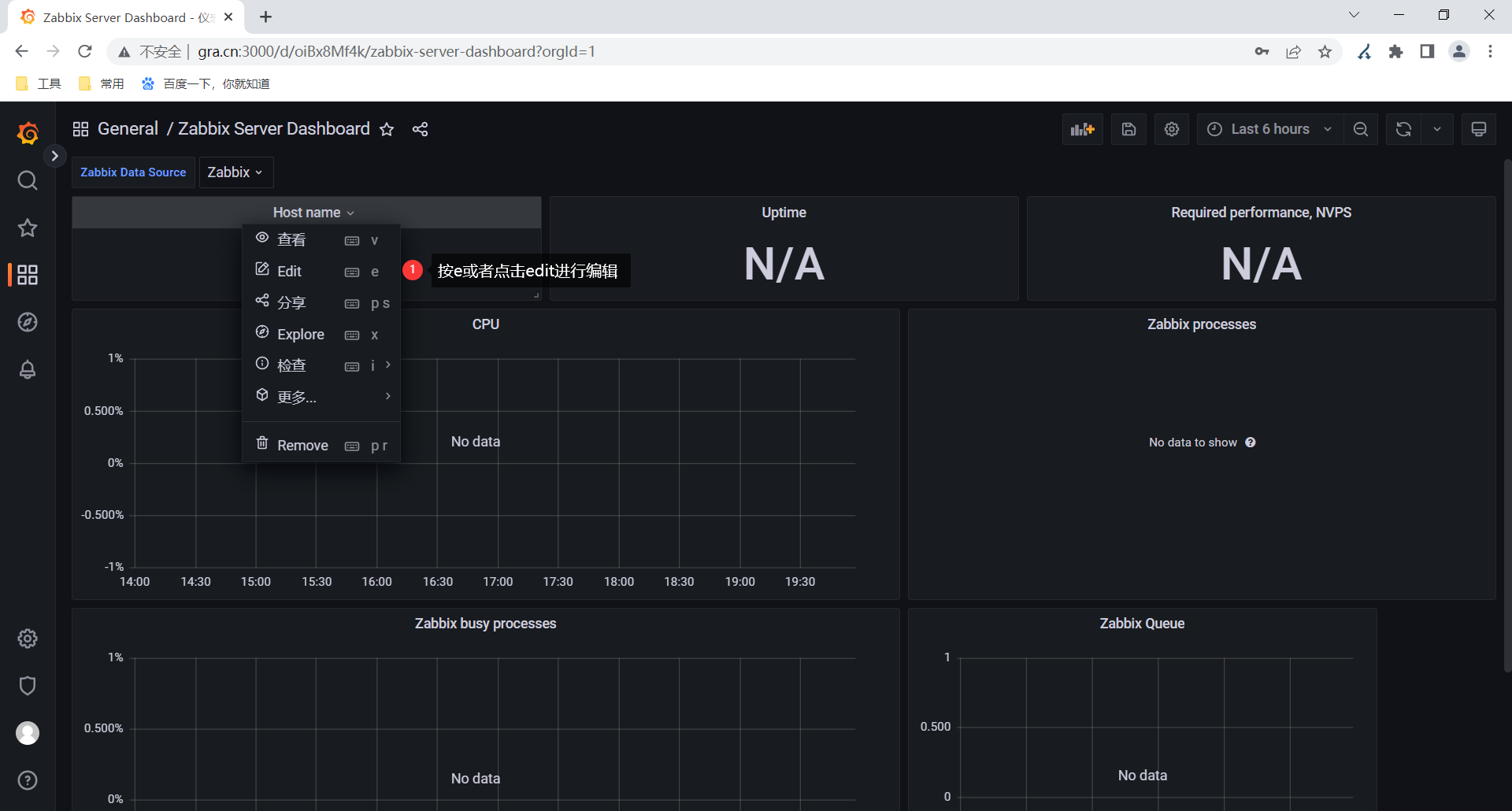Click the Grafana logo home icon

(28, 133)
